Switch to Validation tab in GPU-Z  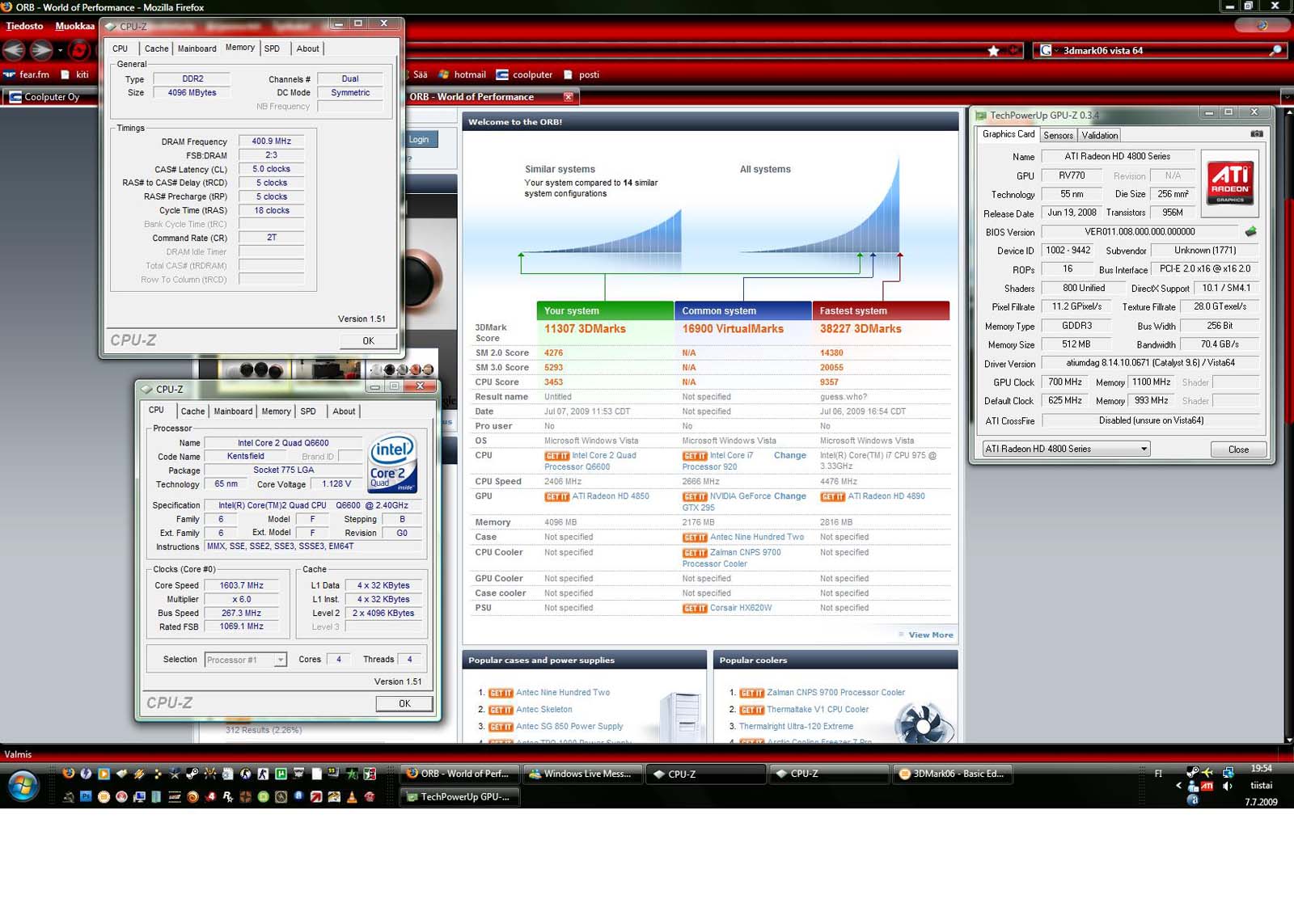pos(1099,135)
